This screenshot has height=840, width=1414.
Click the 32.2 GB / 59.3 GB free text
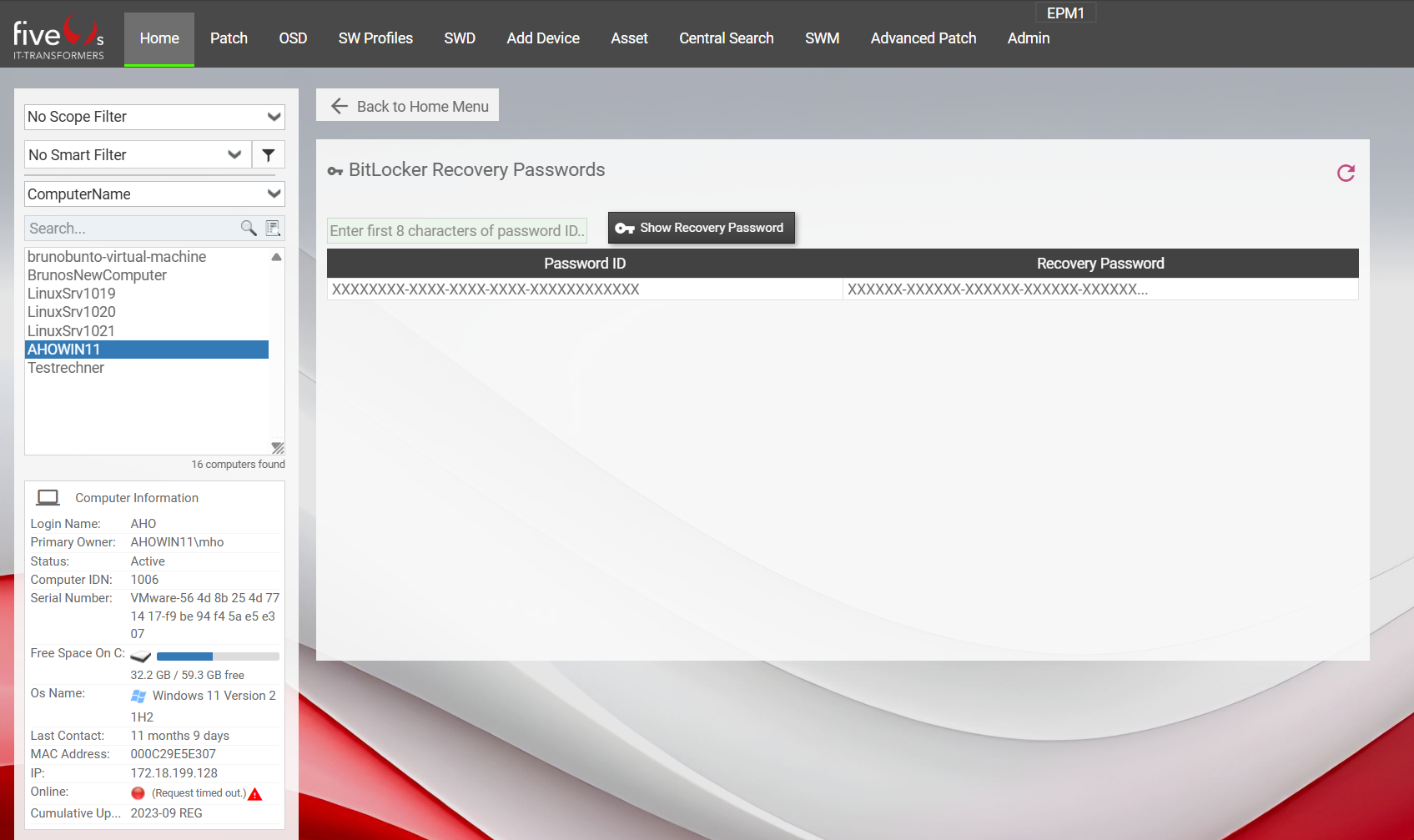pyautogui.click(x=187, y=675)
